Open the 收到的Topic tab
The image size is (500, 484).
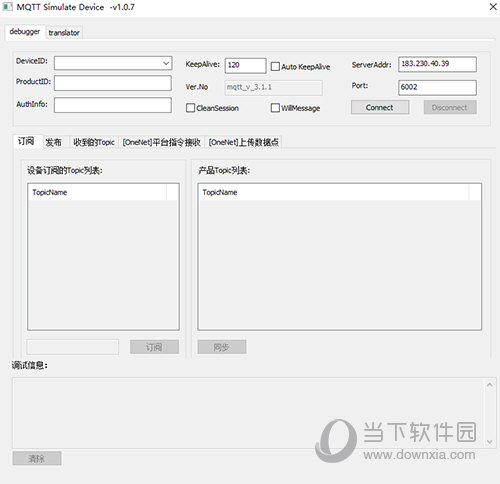pyautogui.click(x=94, y=142)
